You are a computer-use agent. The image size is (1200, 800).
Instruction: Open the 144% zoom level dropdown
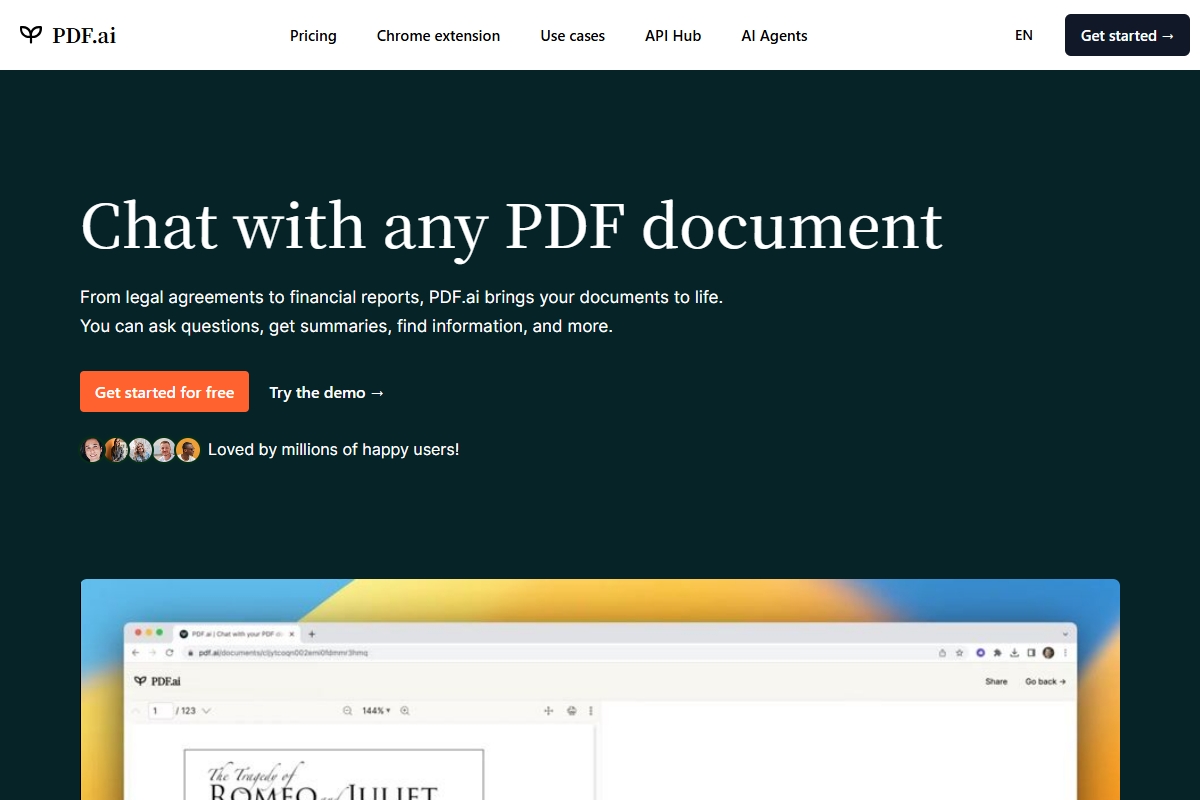point(375,710)
